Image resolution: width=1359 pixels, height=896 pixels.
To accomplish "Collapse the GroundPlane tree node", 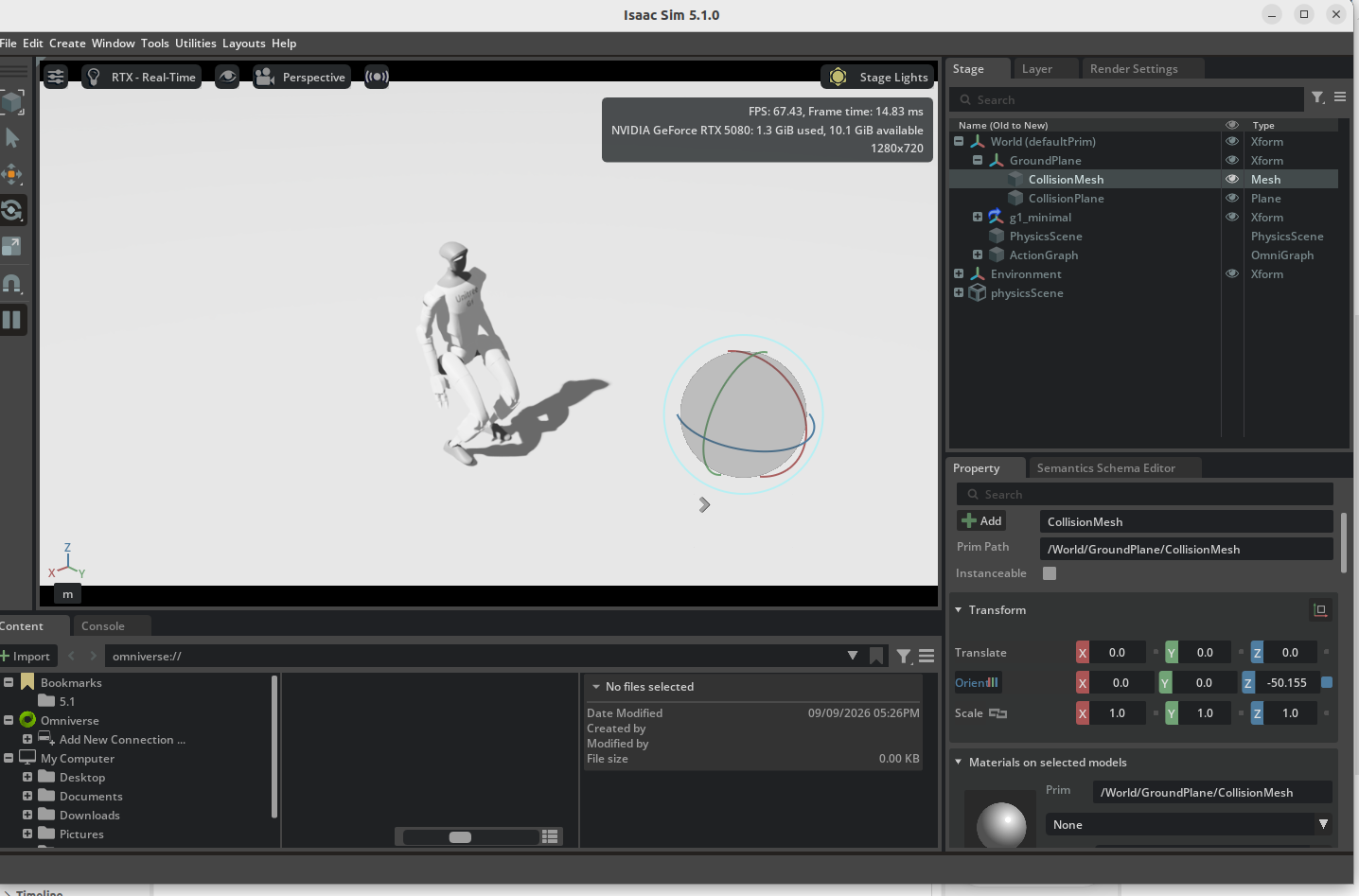I will click(978, 160).
